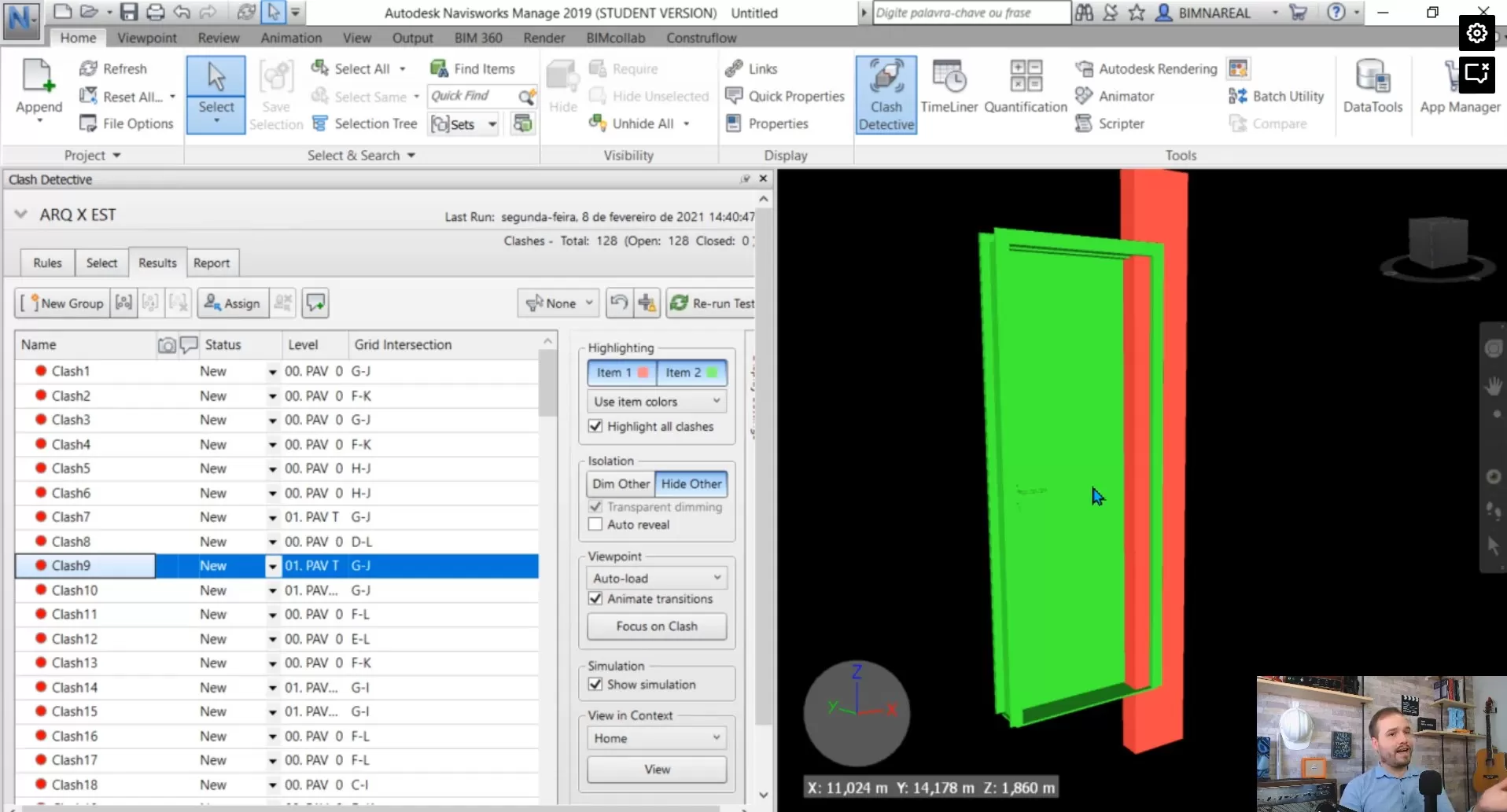Click the Undo arrow in quick access toolbar
This screenshot has width=1507, height=812.
[x=182, y=12]
